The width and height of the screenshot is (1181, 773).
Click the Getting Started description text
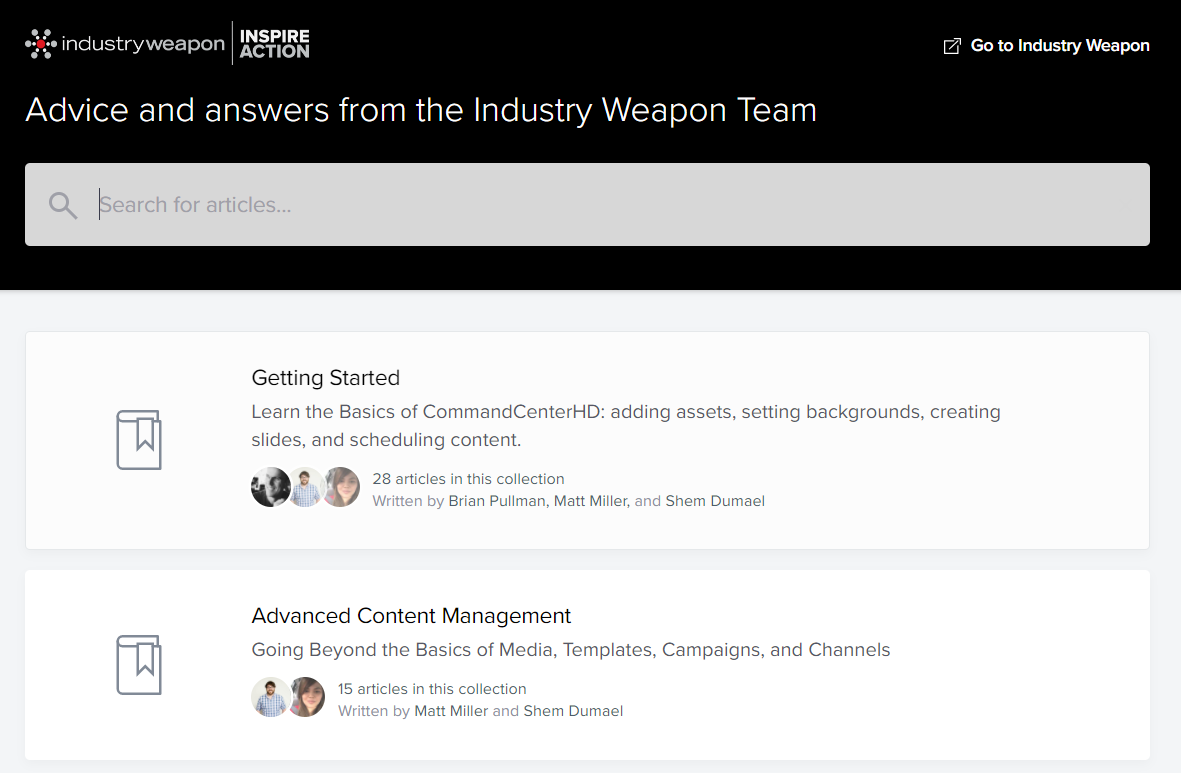pyautogui.click(x=626, y=426)
